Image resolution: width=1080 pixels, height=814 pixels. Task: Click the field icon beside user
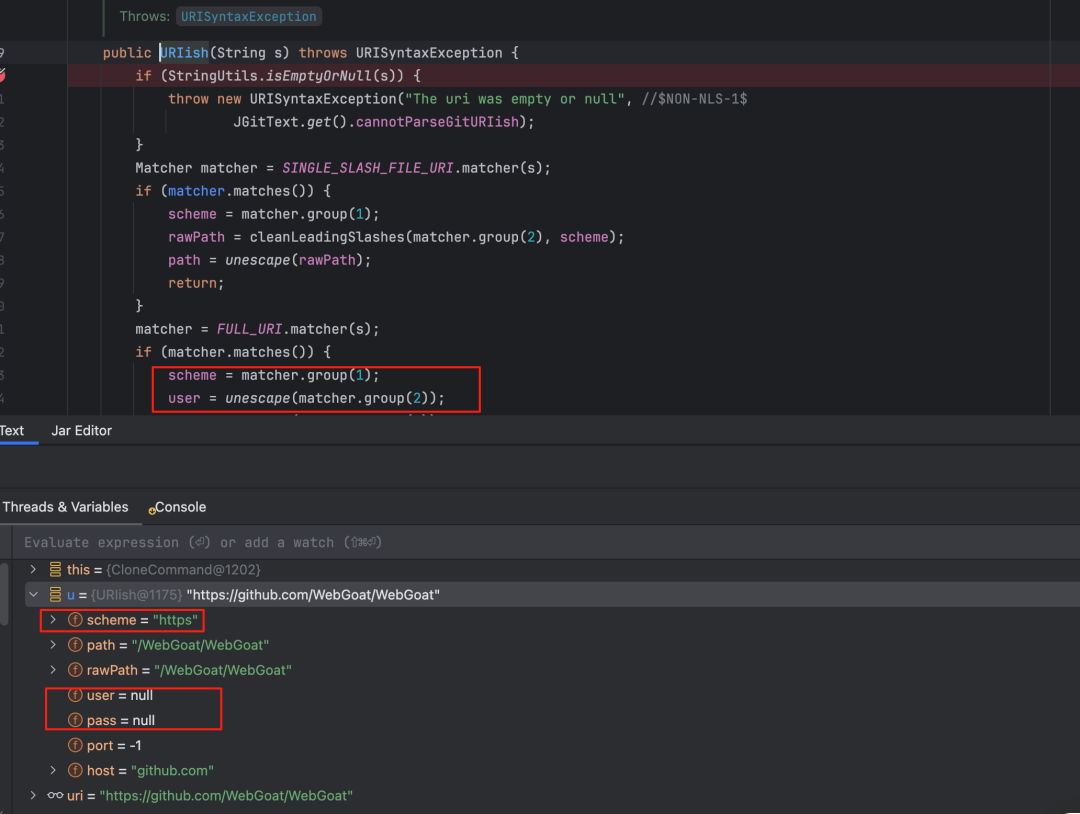[x=75, y=696]
